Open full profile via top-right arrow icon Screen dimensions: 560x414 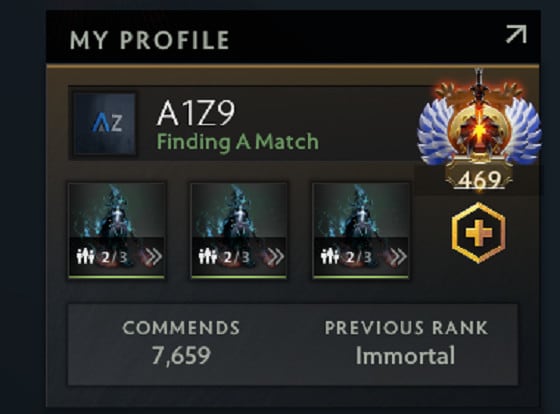[x=516, y=35]
